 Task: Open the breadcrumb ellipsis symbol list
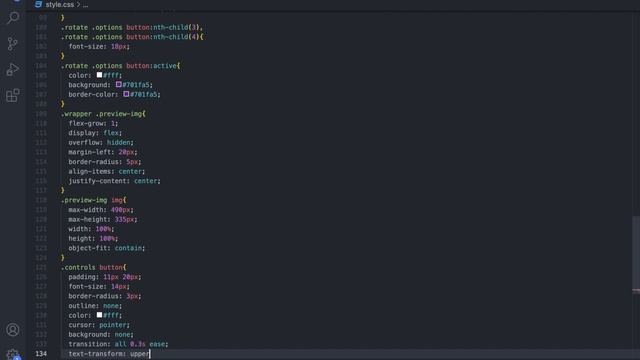(85, 5)
